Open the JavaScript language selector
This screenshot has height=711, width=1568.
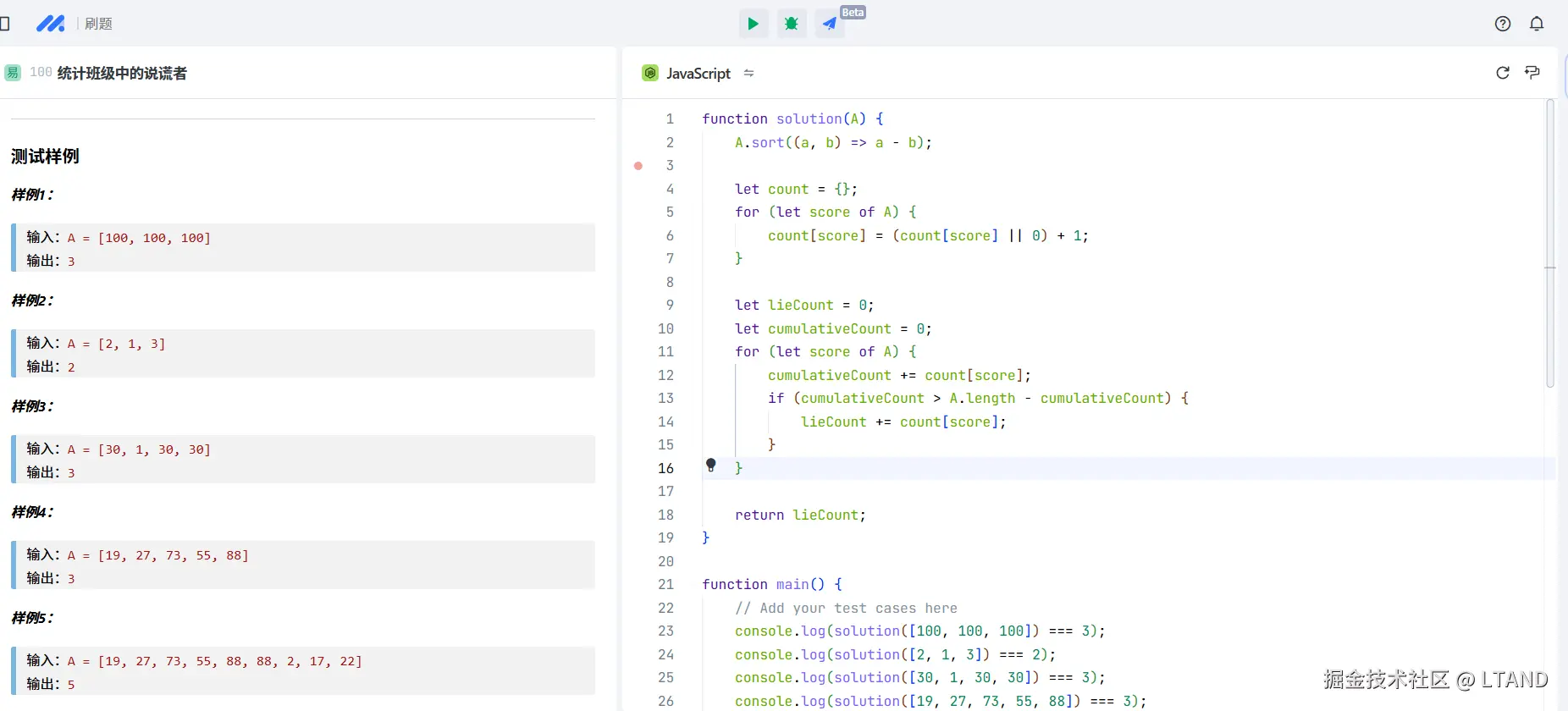tap(697, 74)
